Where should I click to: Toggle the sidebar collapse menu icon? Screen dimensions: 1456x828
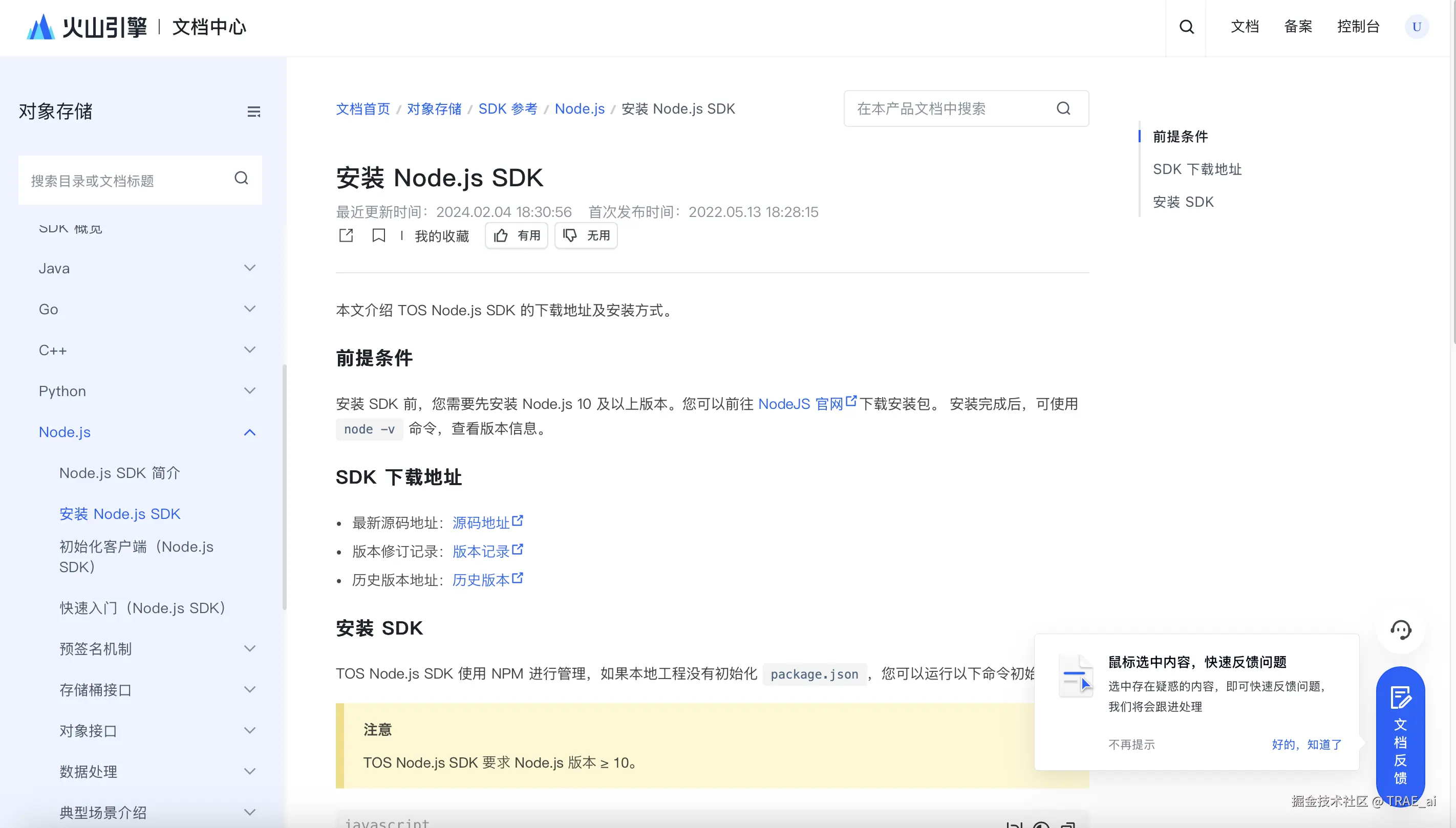point(253,112)
